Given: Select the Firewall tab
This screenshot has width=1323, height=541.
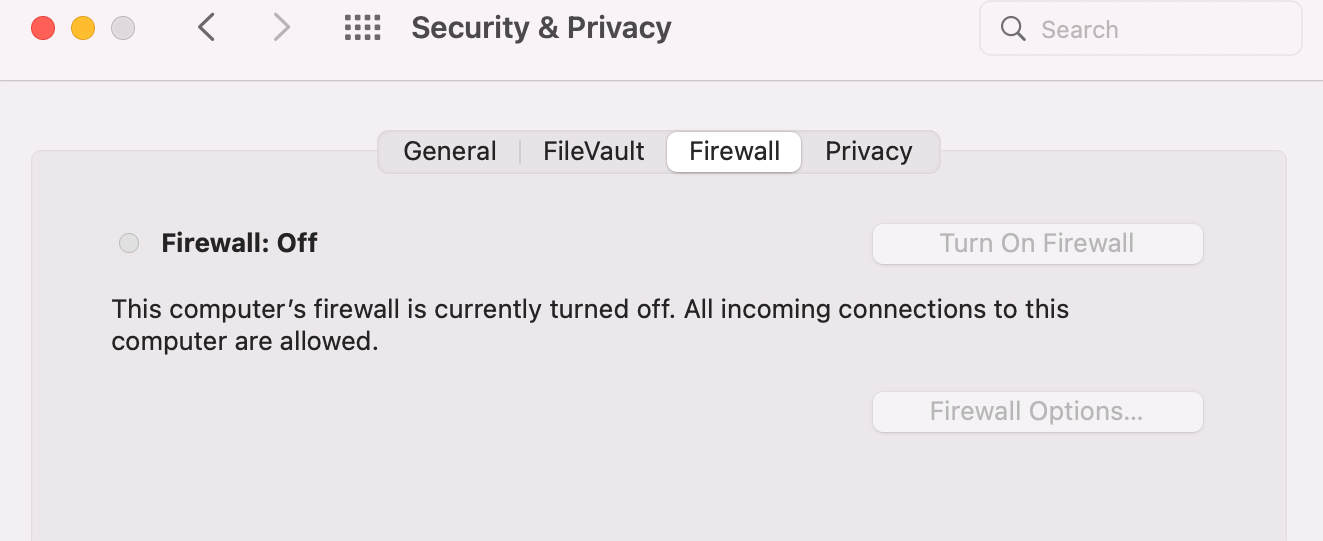Looking at the screenshot, I should coord(735,151).
